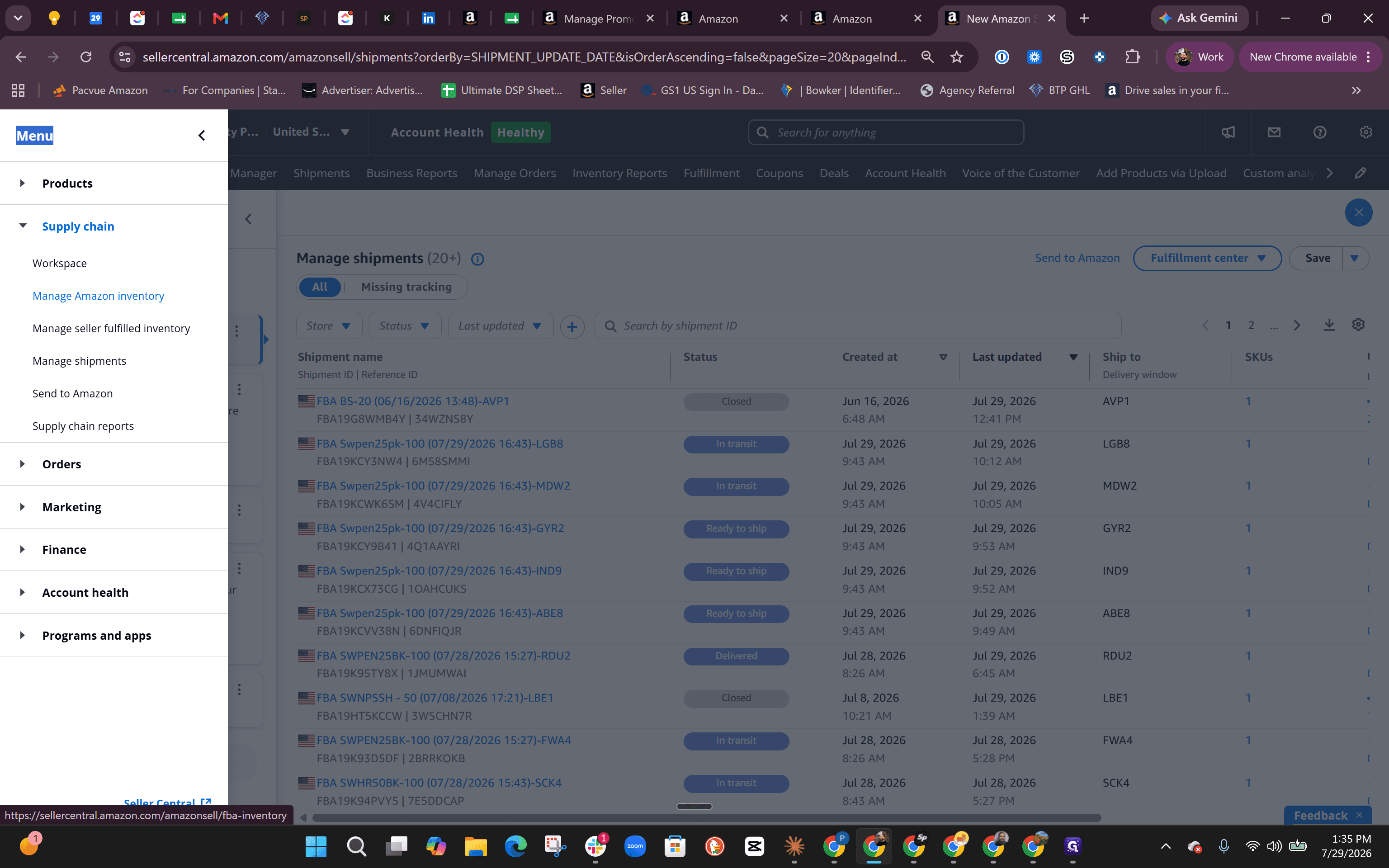
Task: Go to next page of shipments
Action: [x=1297, y=325]
